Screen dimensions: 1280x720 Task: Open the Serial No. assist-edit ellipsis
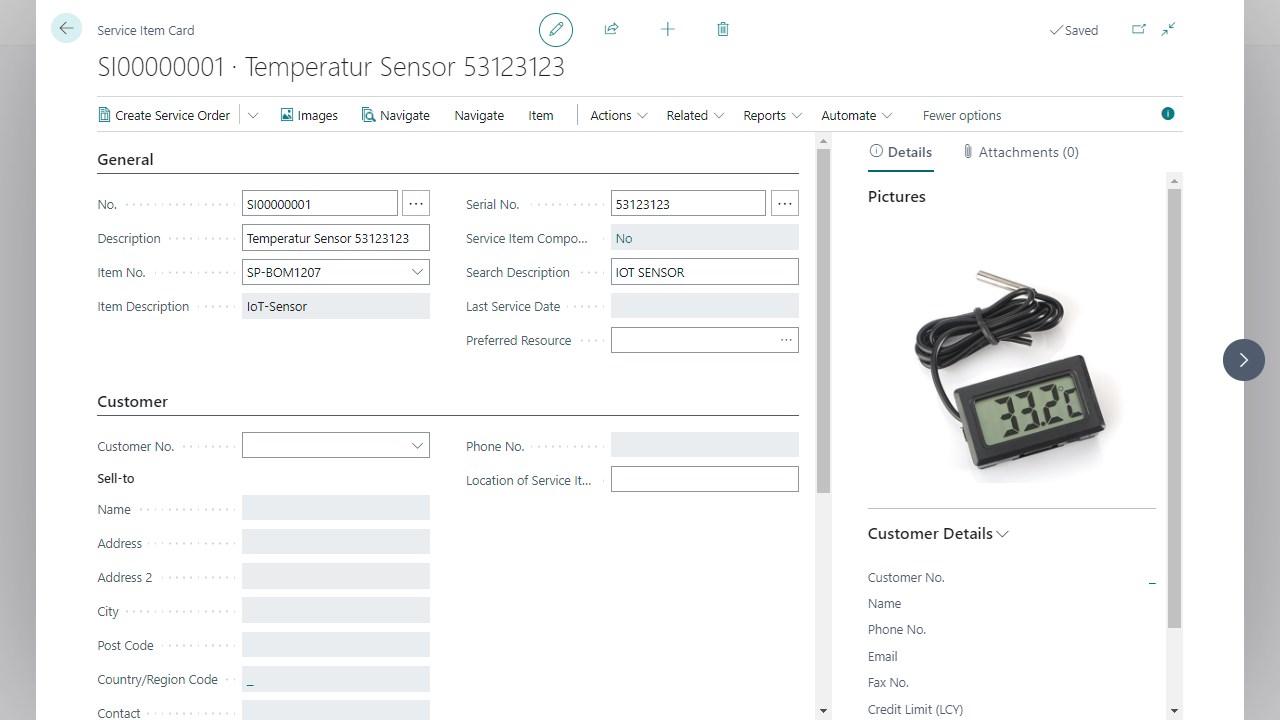point(785,203)
